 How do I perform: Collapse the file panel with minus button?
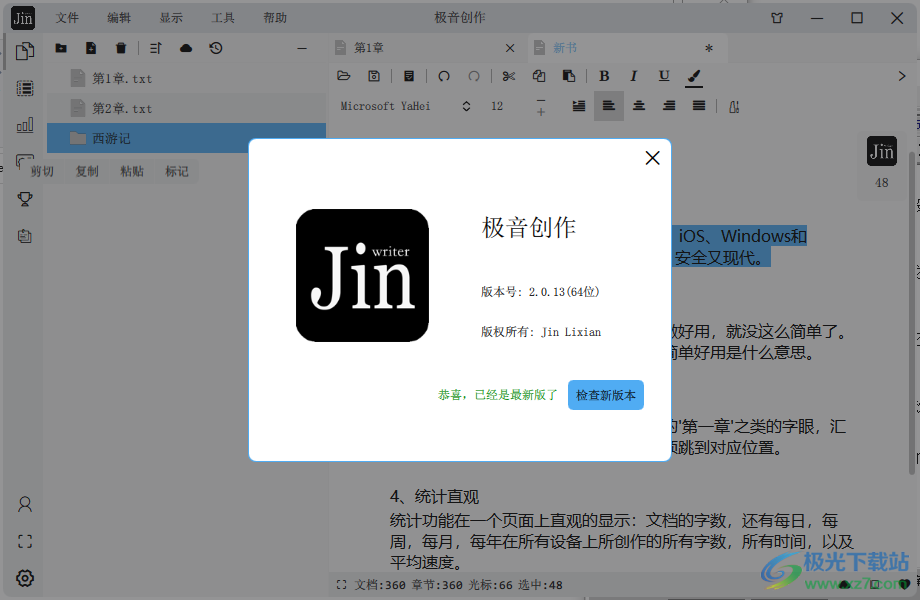tap(302, 48)
